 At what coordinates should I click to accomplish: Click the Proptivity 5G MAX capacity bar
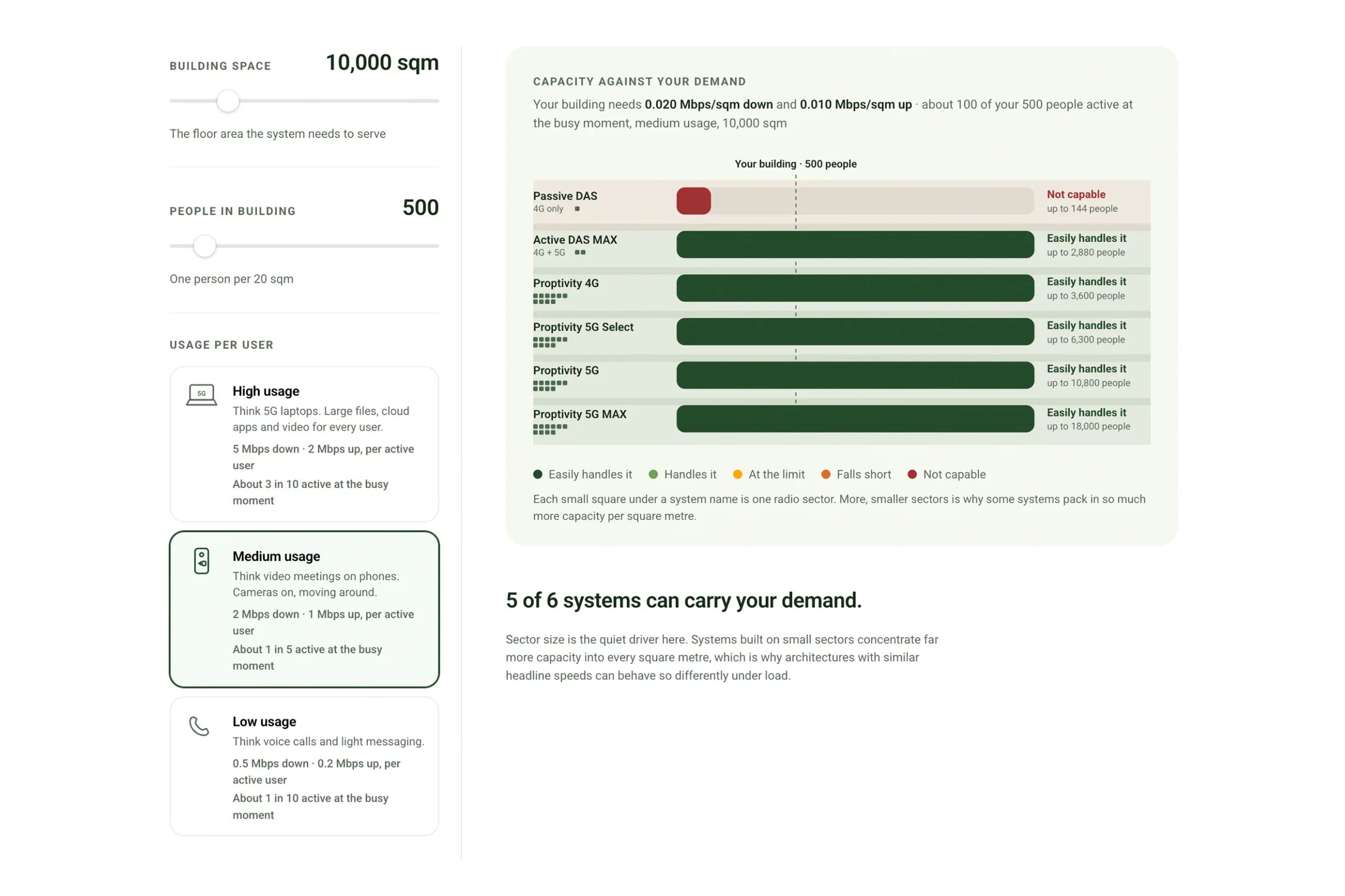coord(855,419)
